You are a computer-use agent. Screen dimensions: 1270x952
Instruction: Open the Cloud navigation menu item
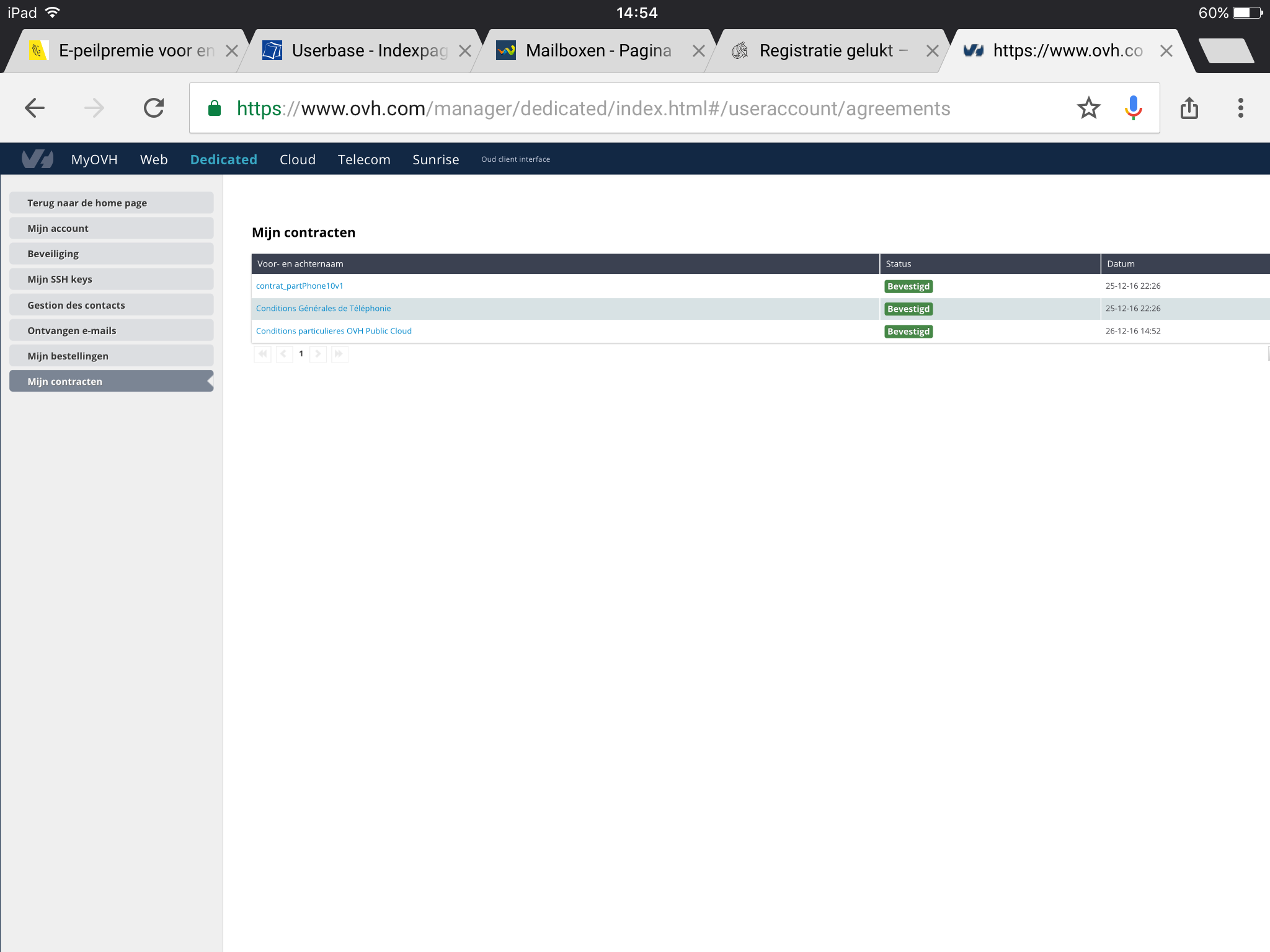(x=297, y=159)
